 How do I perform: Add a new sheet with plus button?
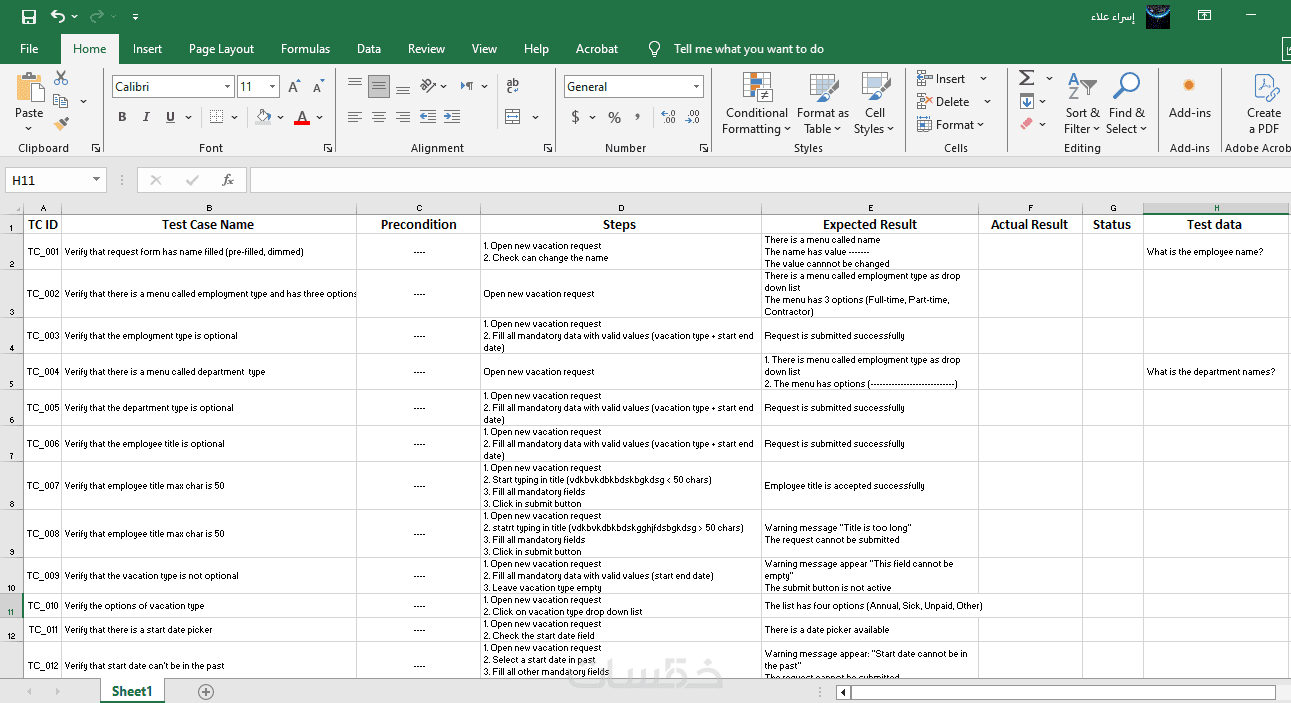(206, 691)
